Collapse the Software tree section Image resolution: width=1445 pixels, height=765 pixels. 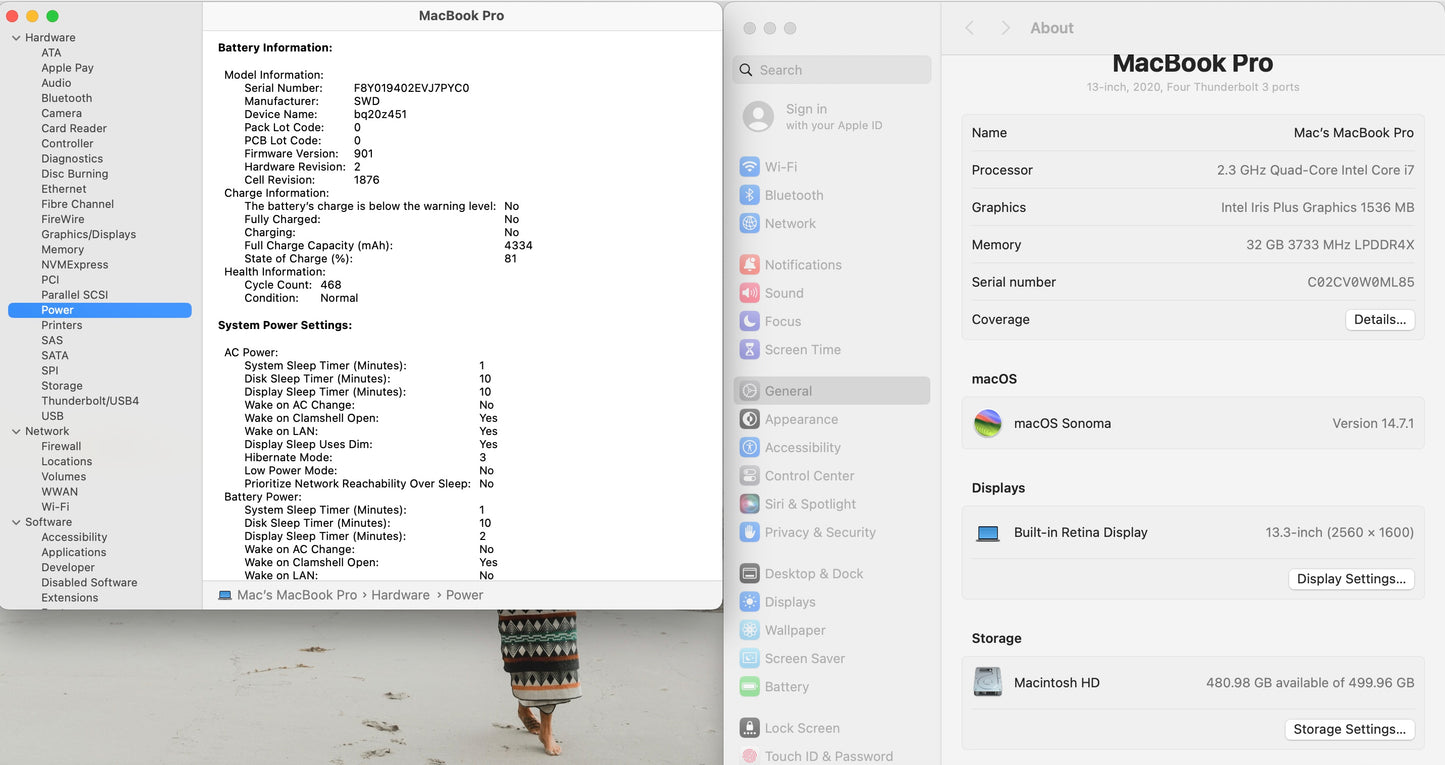coord(16,522)
